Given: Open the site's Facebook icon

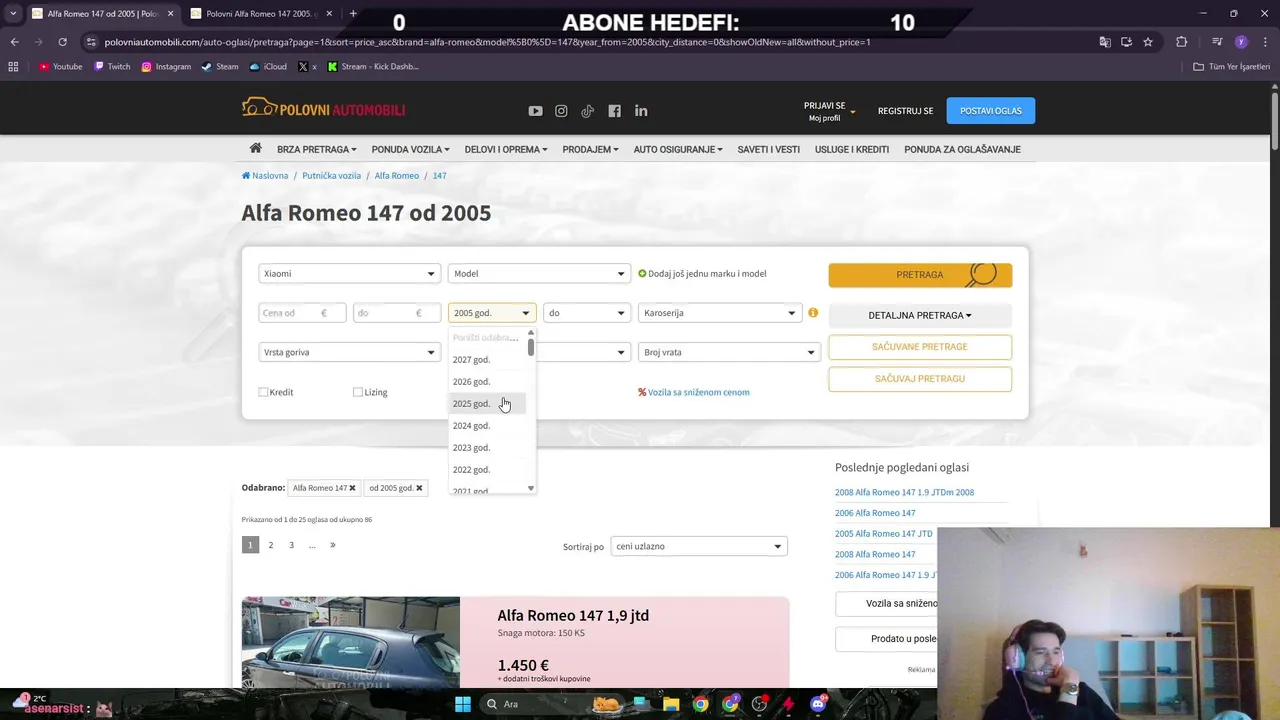Looking at the screenshot, I should point(614,111).
